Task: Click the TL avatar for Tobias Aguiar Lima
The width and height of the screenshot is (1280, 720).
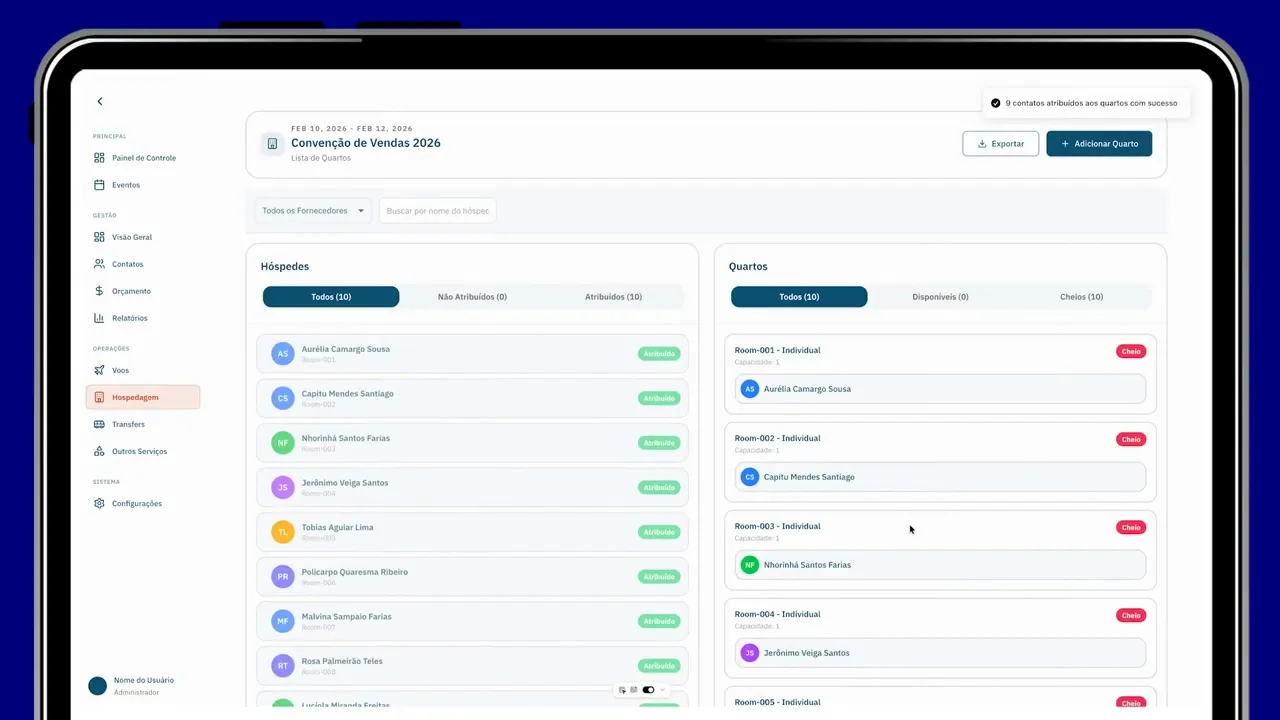Action: click(x=283, y=532)
